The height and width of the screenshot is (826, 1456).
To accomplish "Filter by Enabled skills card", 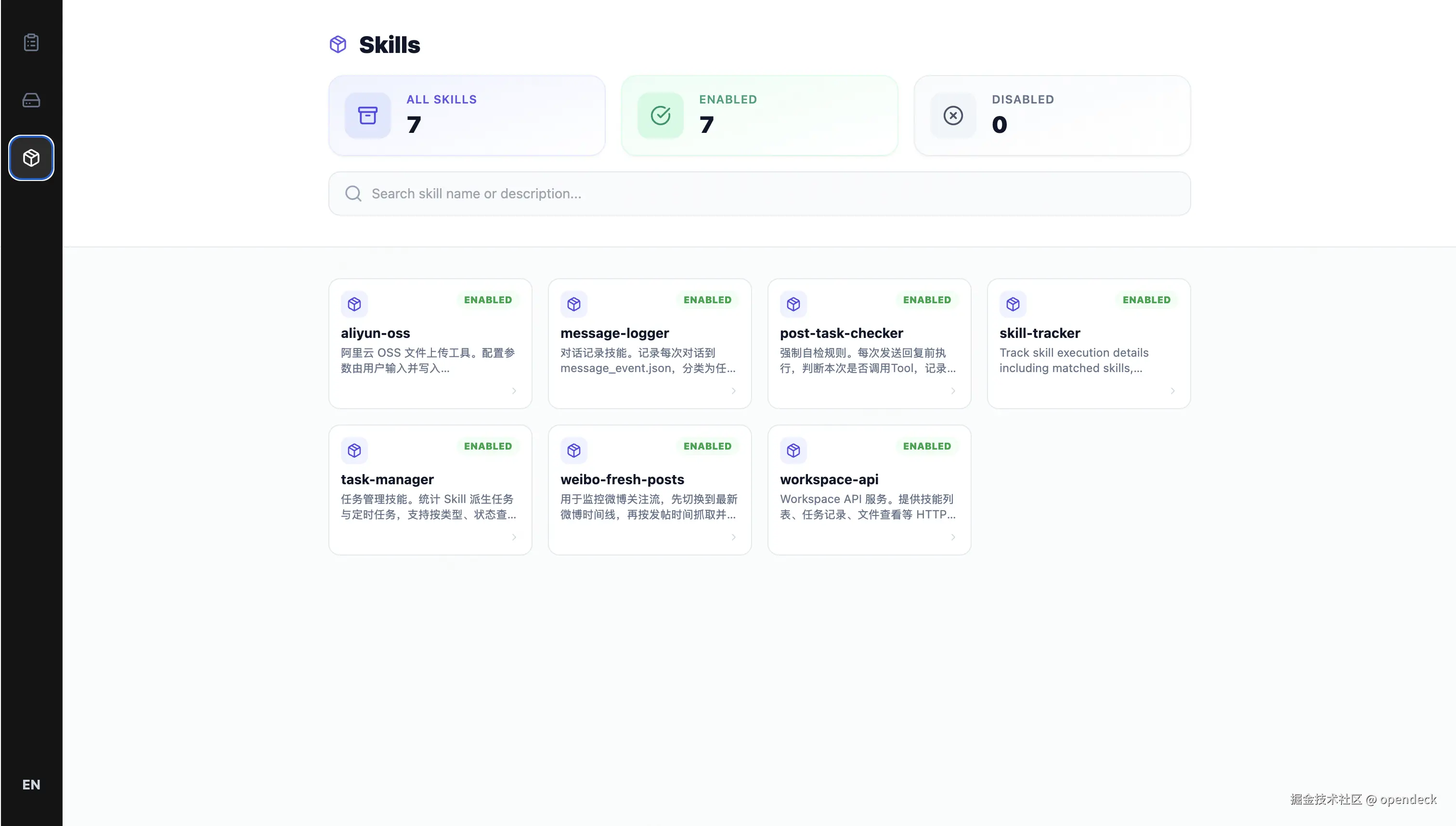I will pos(759,116).
